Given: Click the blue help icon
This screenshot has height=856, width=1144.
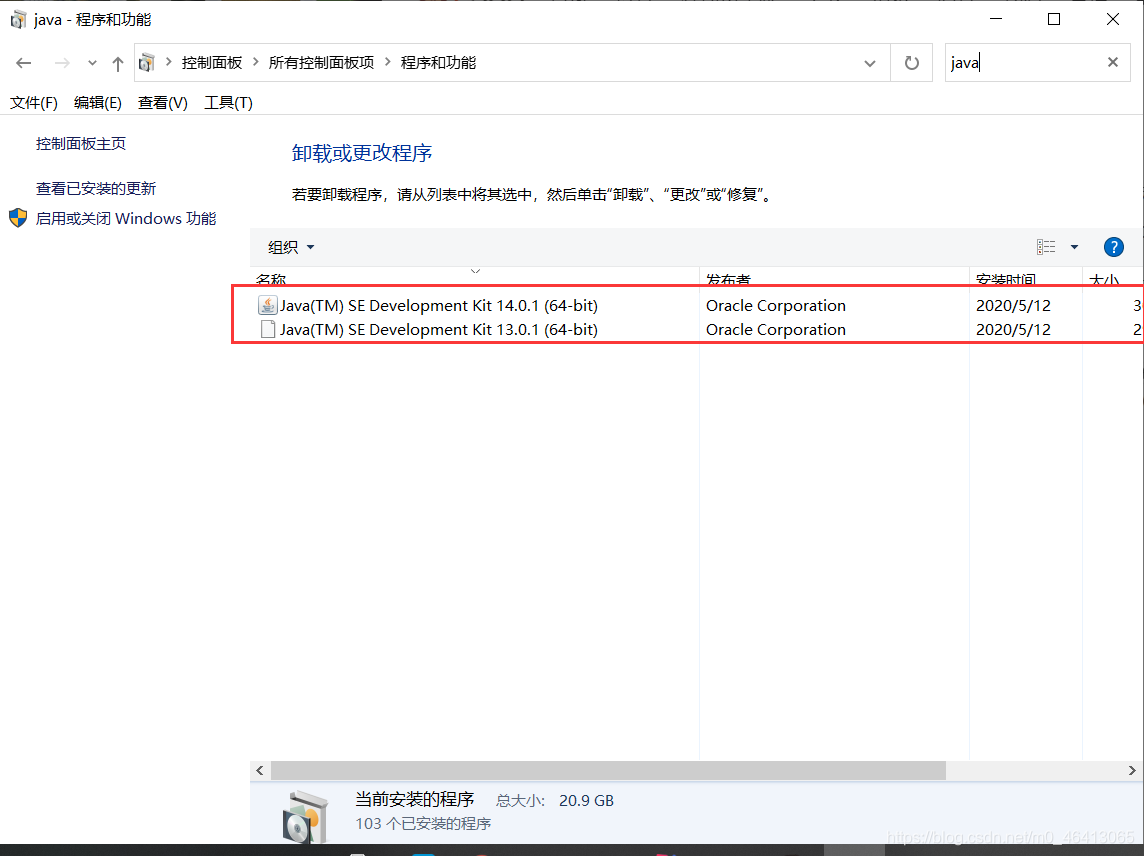Looking at the screenshot, I should point(1113,247).
